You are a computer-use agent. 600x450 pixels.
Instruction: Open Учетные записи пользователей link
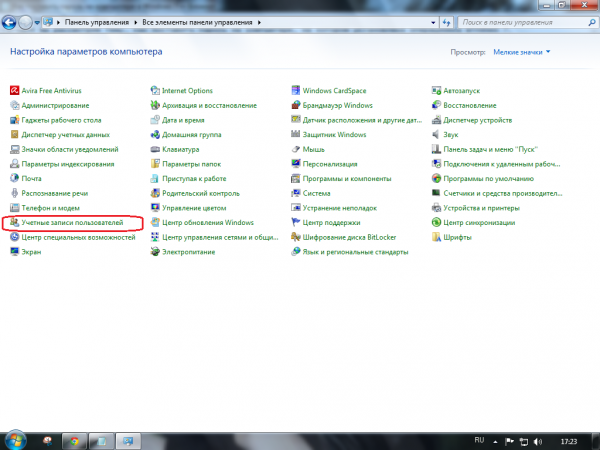click(x=72, y=223)
